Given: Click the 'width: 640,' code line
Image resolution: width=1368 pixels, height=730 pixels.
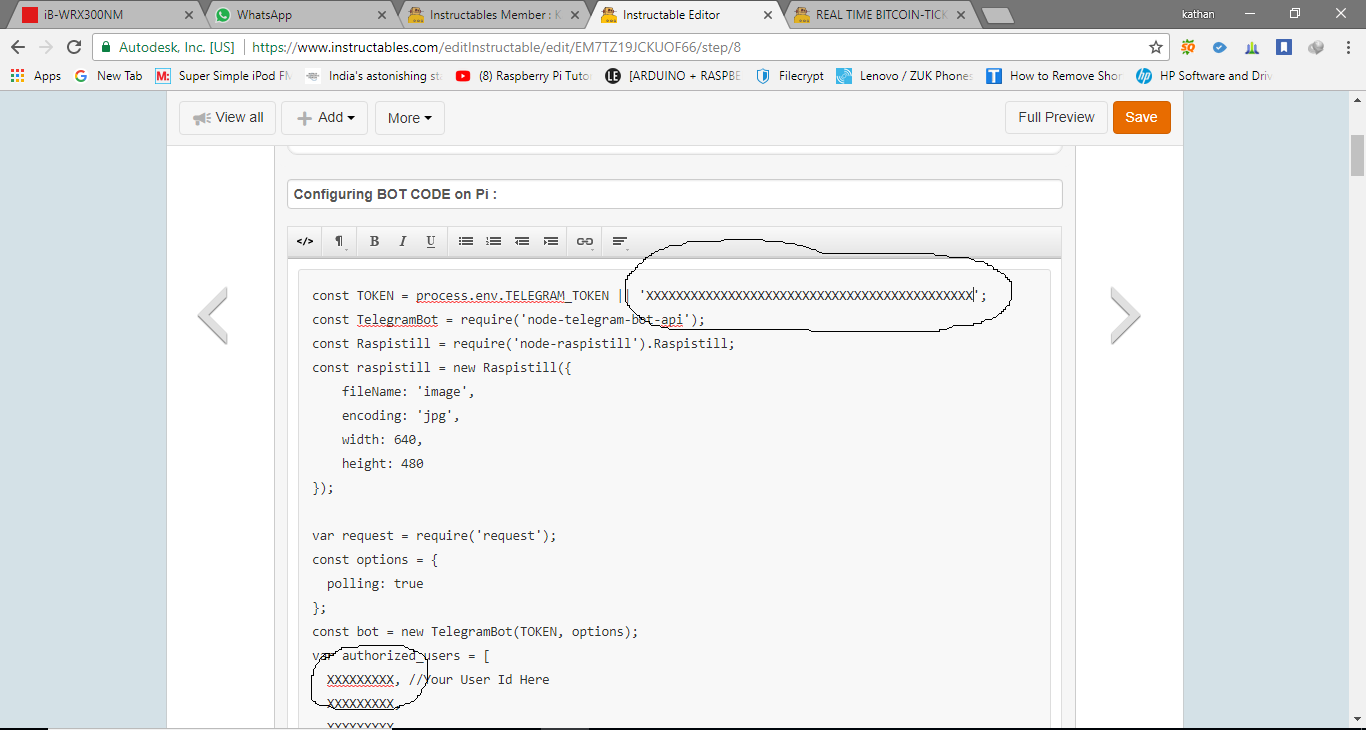Looking at the screenshot, I should click(382, 440).
